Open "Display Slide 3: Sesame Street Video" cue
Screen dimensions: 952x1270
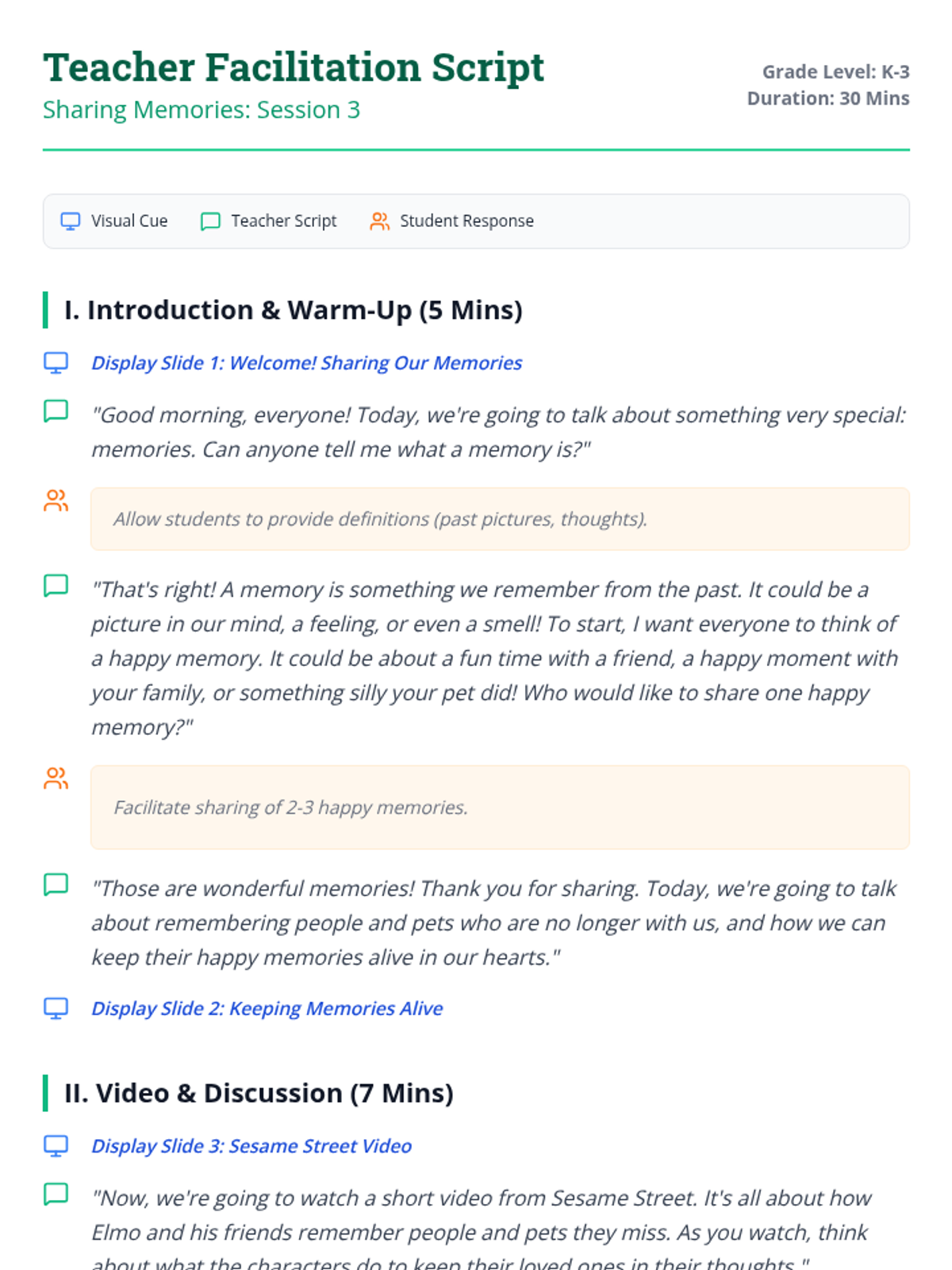(x=251, y=1145)
